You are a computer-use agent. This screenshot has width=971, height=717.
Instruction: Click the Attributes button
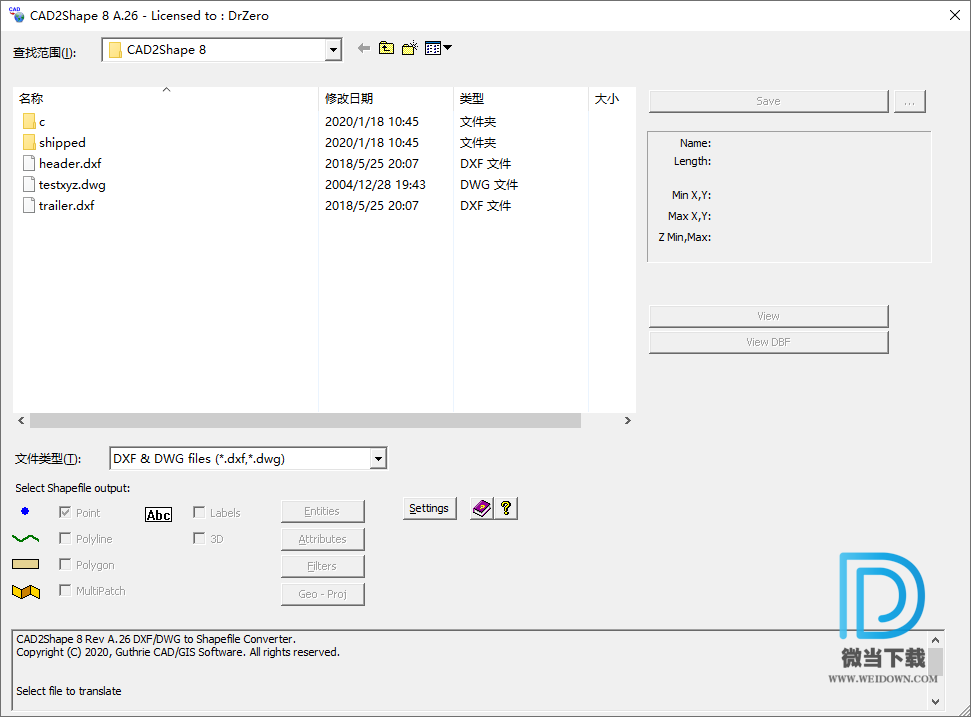323,539
